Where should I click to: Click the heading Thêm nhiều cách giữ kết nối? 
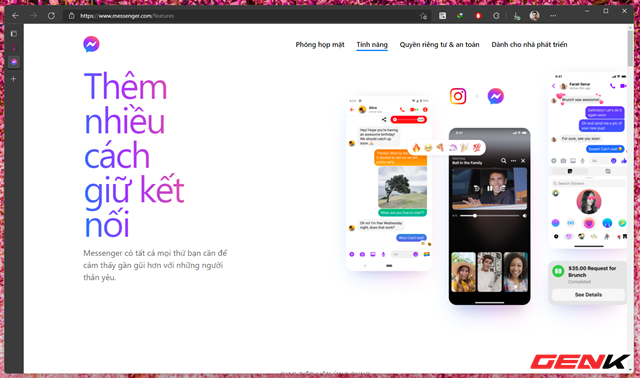134,155
